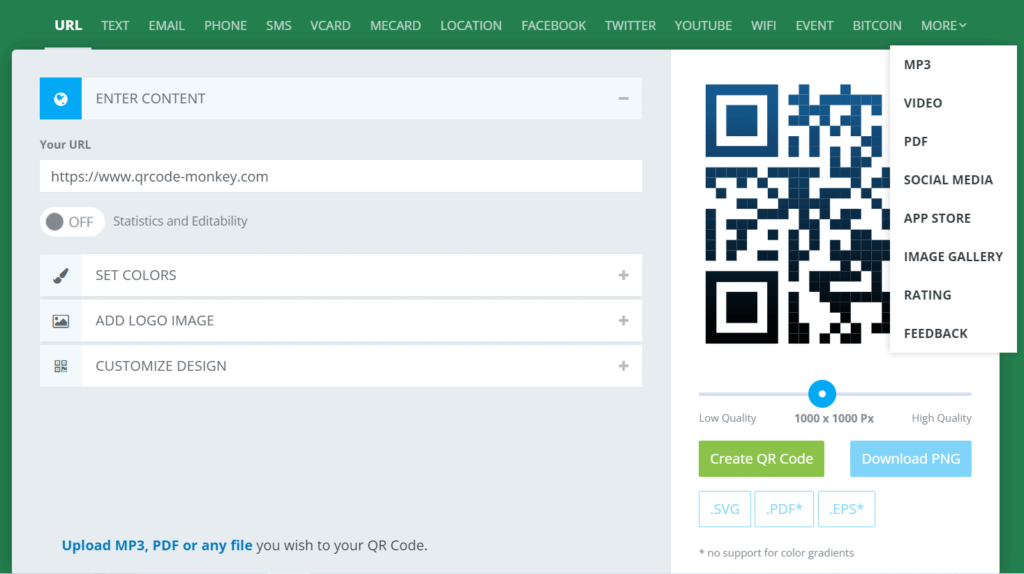This screenshot has width=1024, height=574.
Task: Click the Download PNG button
Action: 910,458
